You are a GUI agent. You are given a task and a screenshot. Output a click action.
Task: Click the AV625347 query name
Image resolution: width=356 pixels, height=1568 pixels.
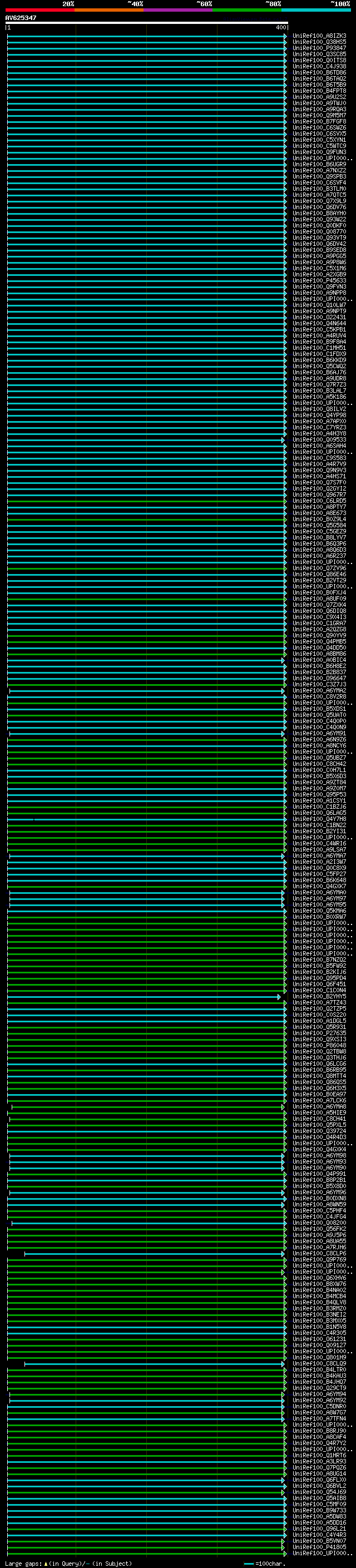21,18
